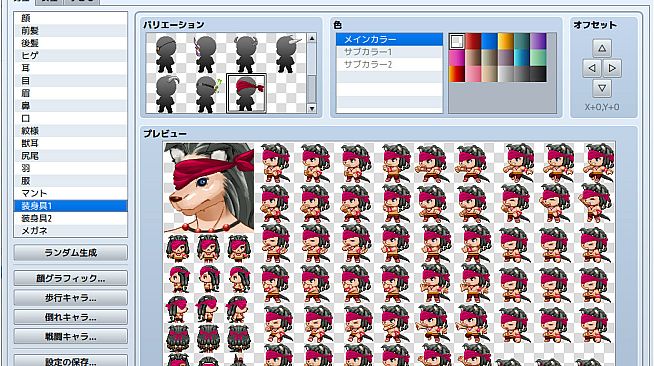Image resolution: width=654 pixels, height=366 pixels.
Task: Pick the cyan color swatch
Action: point(522,58)
